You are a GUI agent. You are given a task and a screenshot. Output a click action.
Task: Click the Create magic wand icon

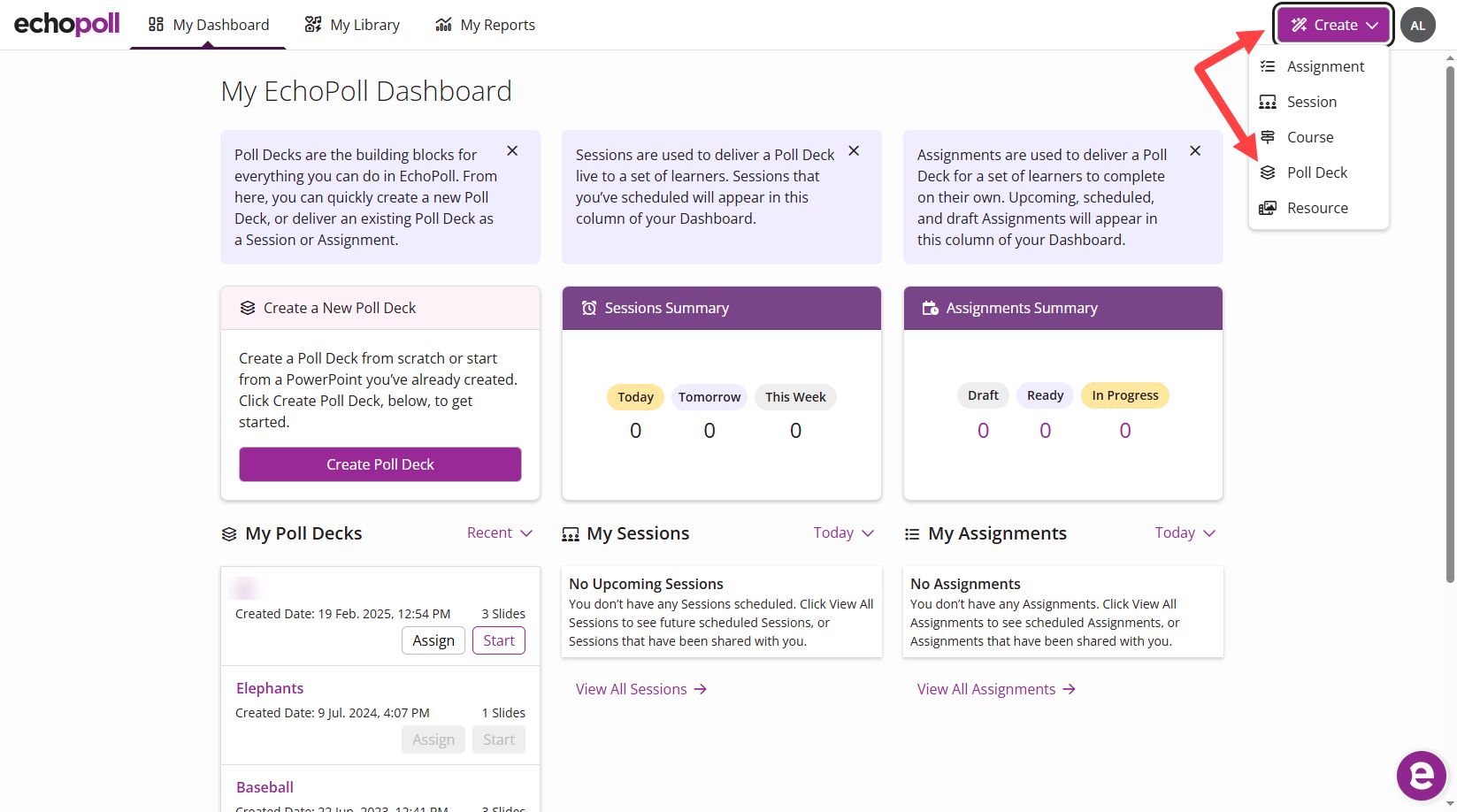click(x=1299, y=25)
